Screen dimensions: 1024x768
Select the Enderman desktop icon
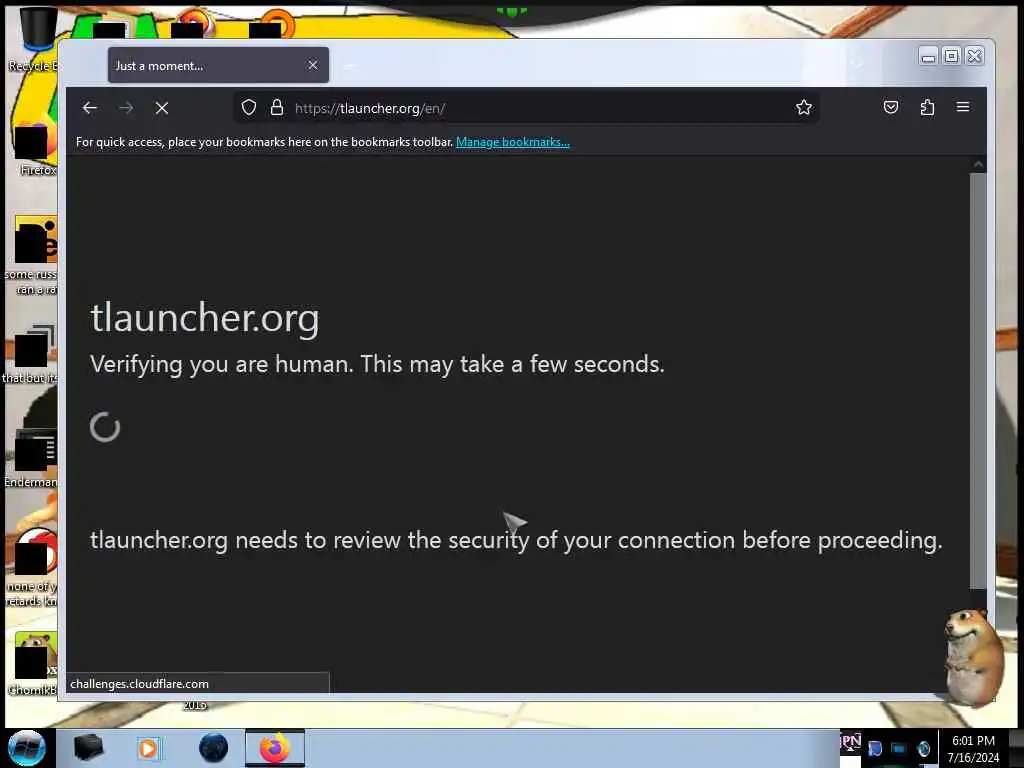(x=31, y=457)
